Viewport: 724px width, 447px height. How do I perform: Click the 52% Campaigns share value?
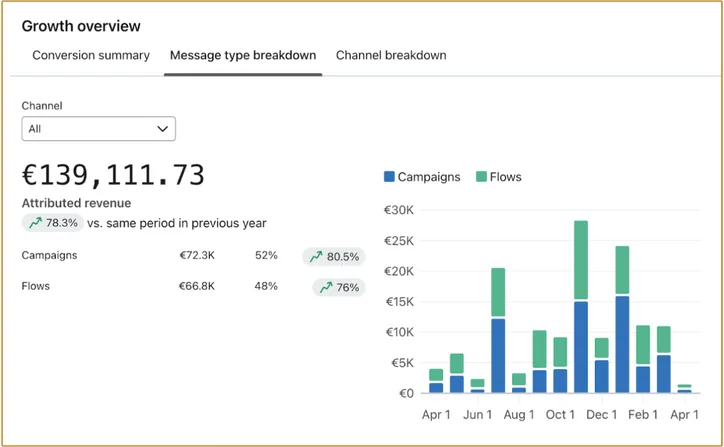266,255
